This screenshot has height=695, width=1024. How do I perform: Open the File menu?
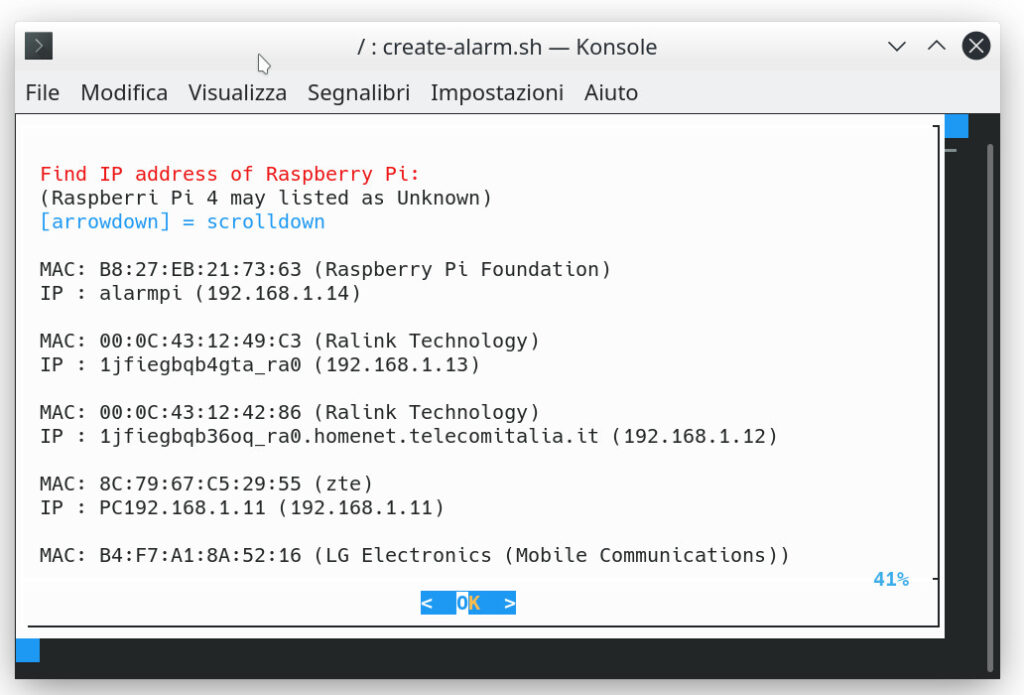coord(42,93)
